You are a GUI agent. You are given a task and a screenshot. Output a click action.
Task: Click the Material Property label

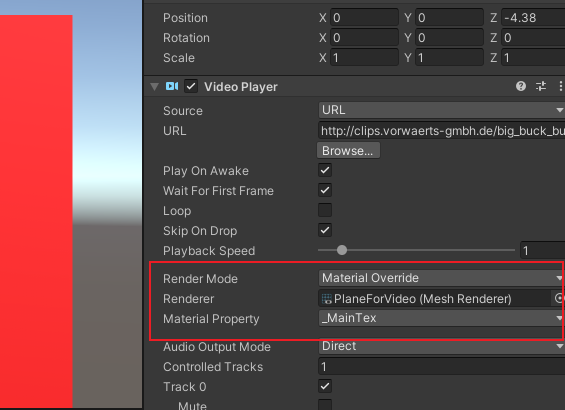point(211,319)
